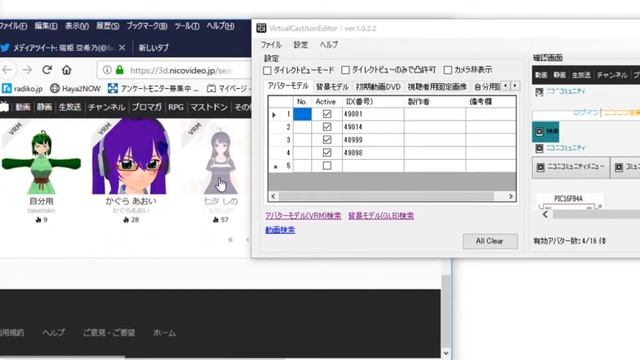Click ID cell 49001
Viewport: 640px width, 360px height.
tap(373, 114)
